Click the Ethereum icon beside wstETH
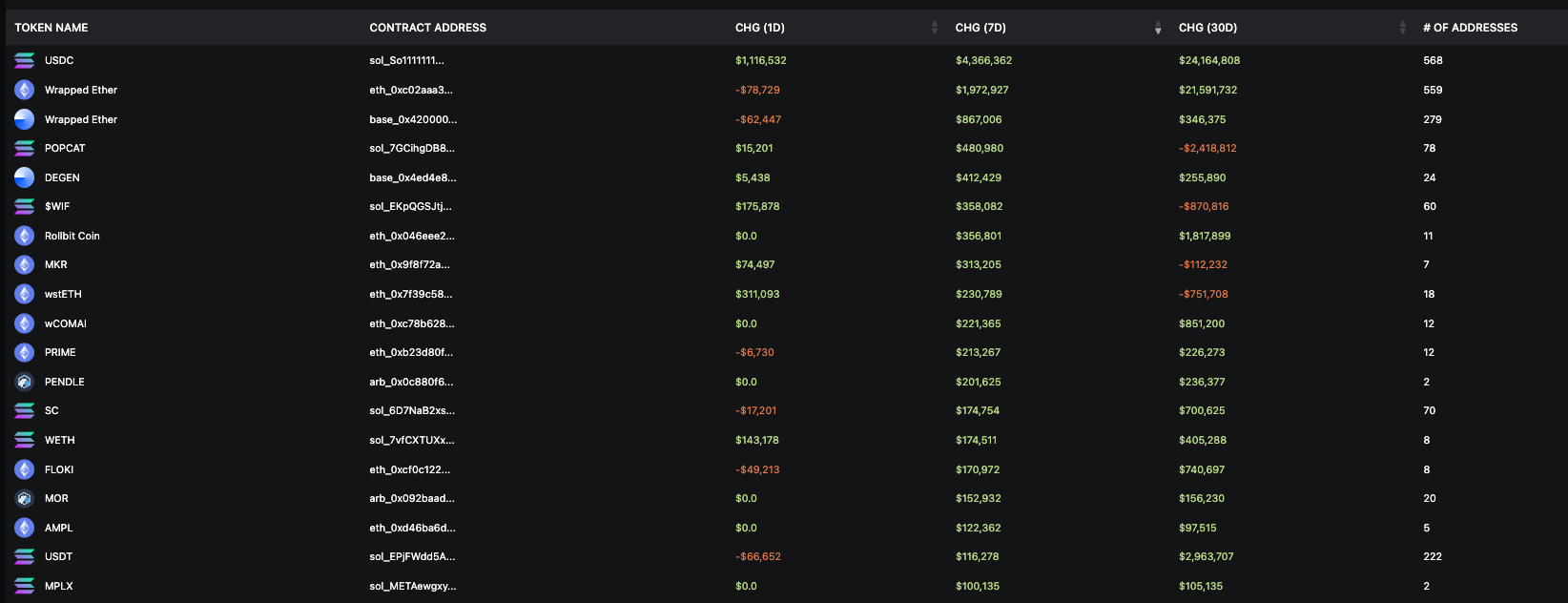This screenshot has height=603, width=1568. click(25, 294)
